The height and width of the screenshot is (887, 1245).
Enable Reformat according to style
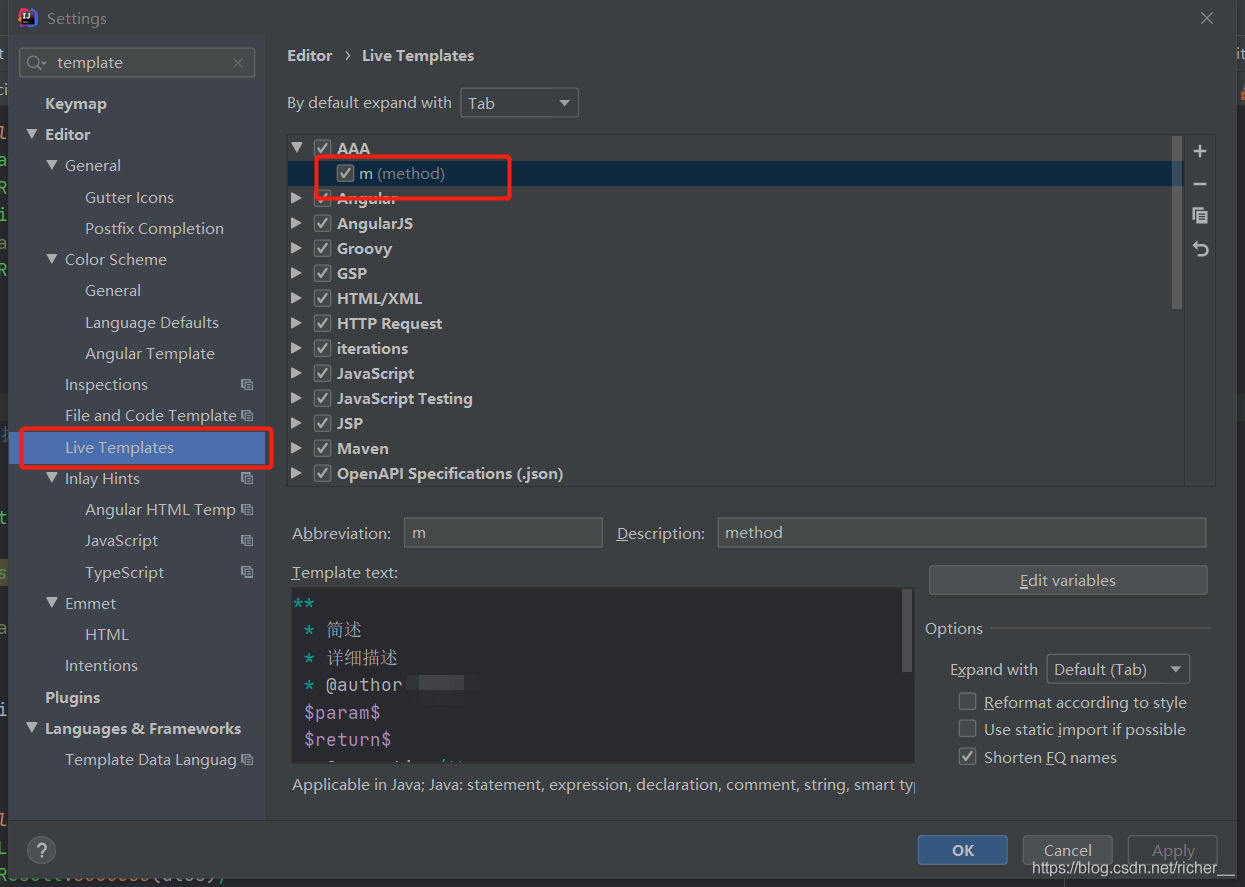(x=967, y=702)
